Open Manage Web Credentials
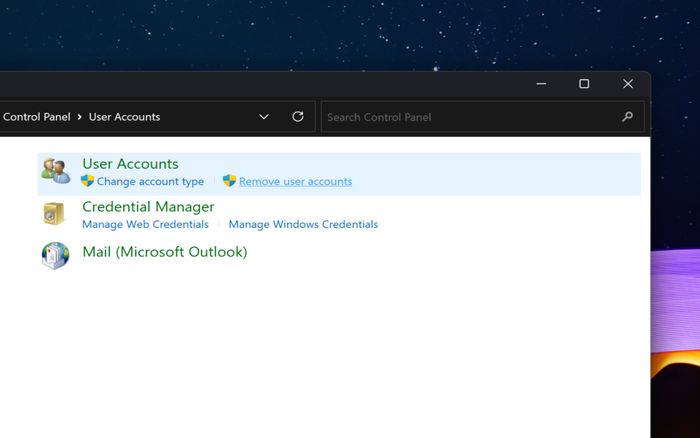Image resolution: width=700 pixels, height=438 pixels. point(145,225)
